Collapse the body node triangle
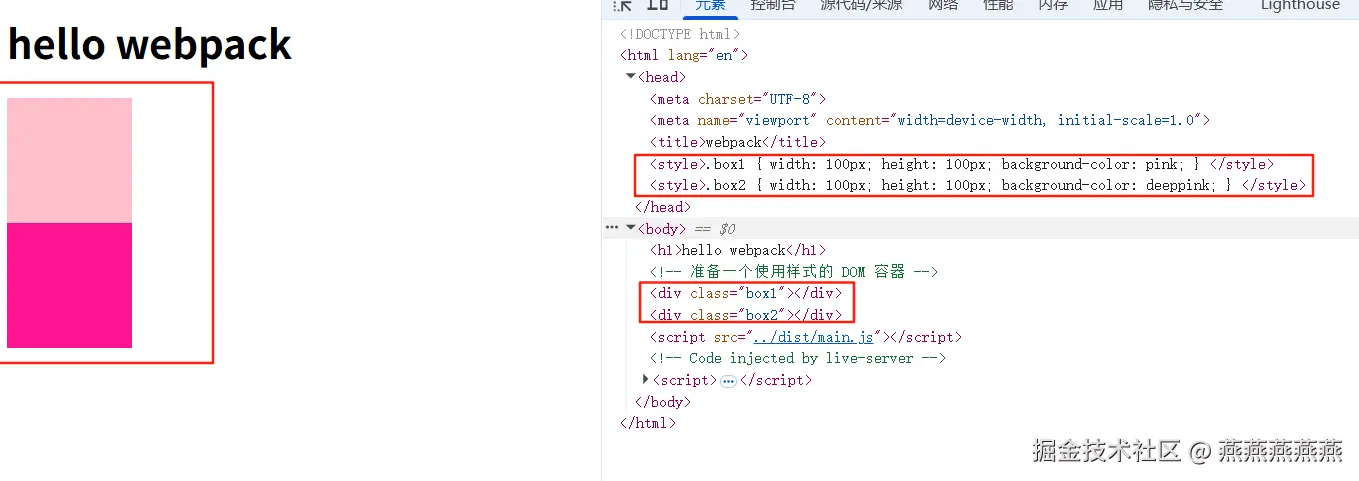Screen dimensions: 1359x481 (x=630, y=228)
